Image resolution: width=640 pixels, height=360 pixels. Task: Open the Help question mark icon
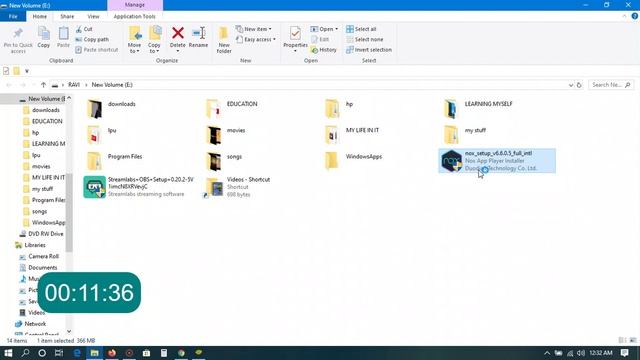point(635,16)
